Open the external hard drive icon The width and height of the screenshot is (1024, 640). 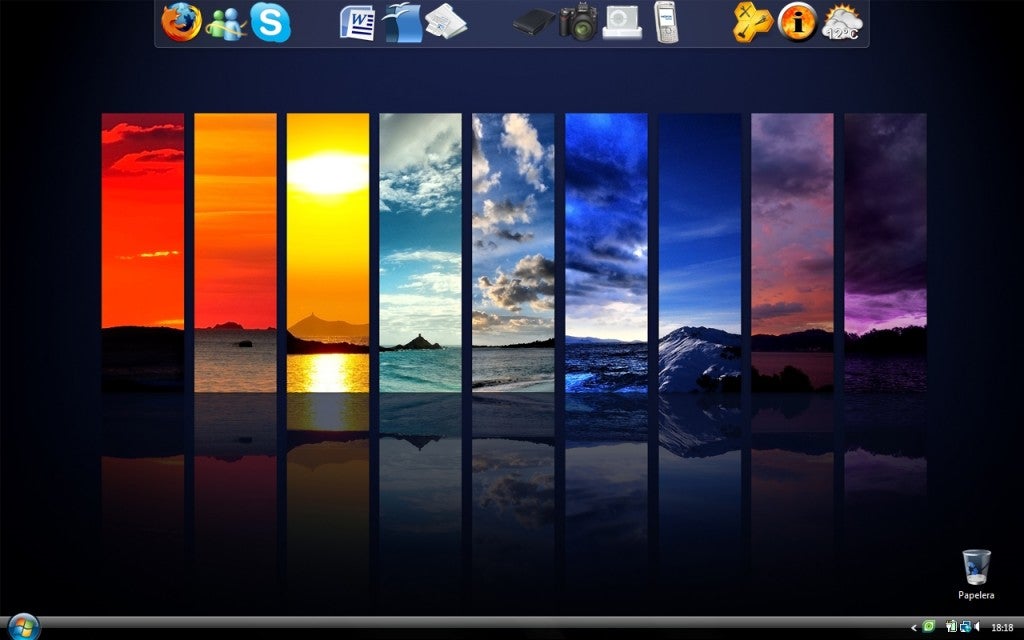(534, 22)
